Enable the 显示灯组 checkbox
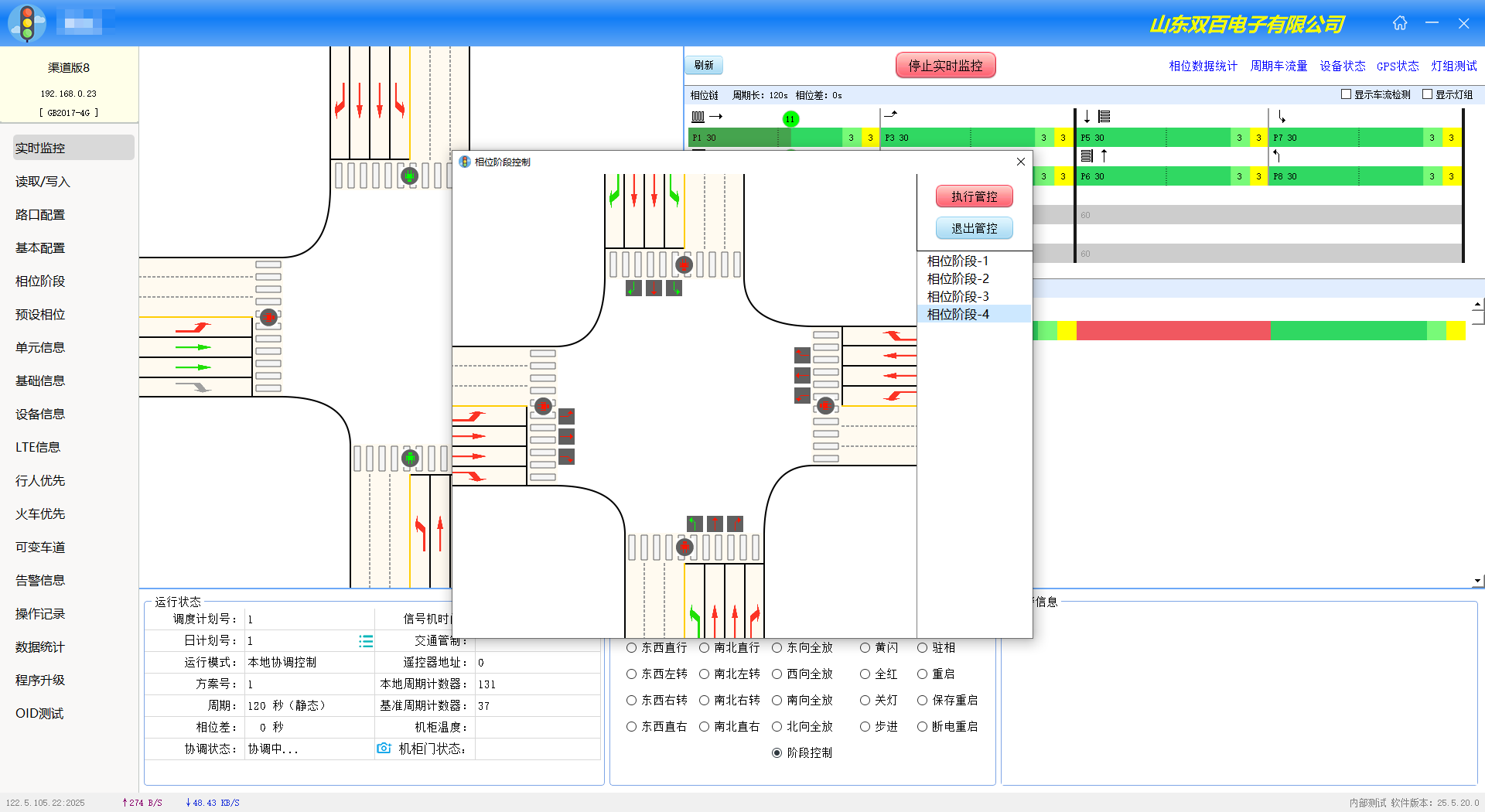 pos(1427,94)
